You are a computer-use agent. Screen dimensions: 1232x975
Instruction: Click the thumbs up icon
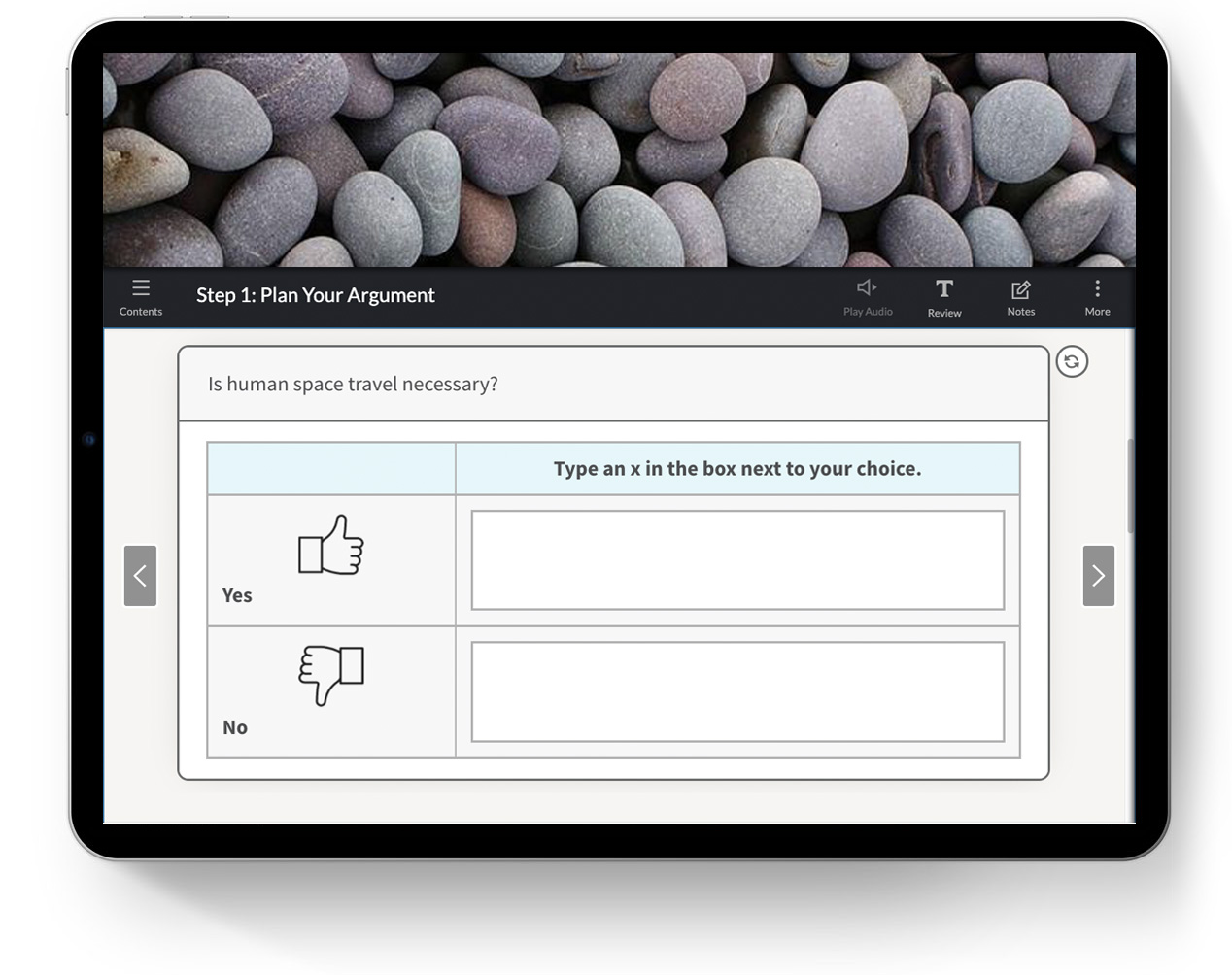(330, 545)
